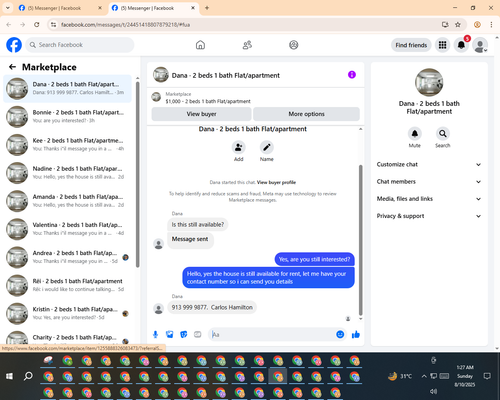Open the View buyer profile link
500x400 pixels.
coord(276,182)
